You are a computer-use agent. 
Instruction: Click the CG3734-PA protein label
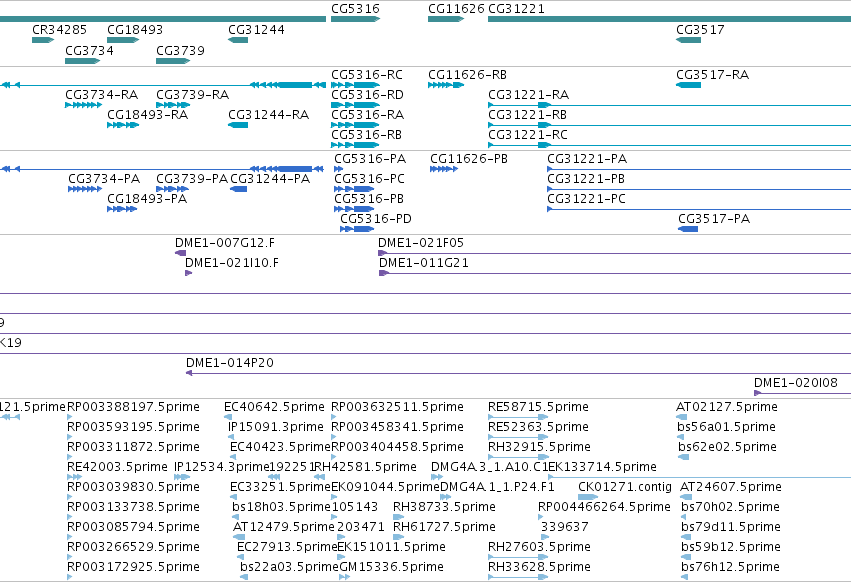104,179
